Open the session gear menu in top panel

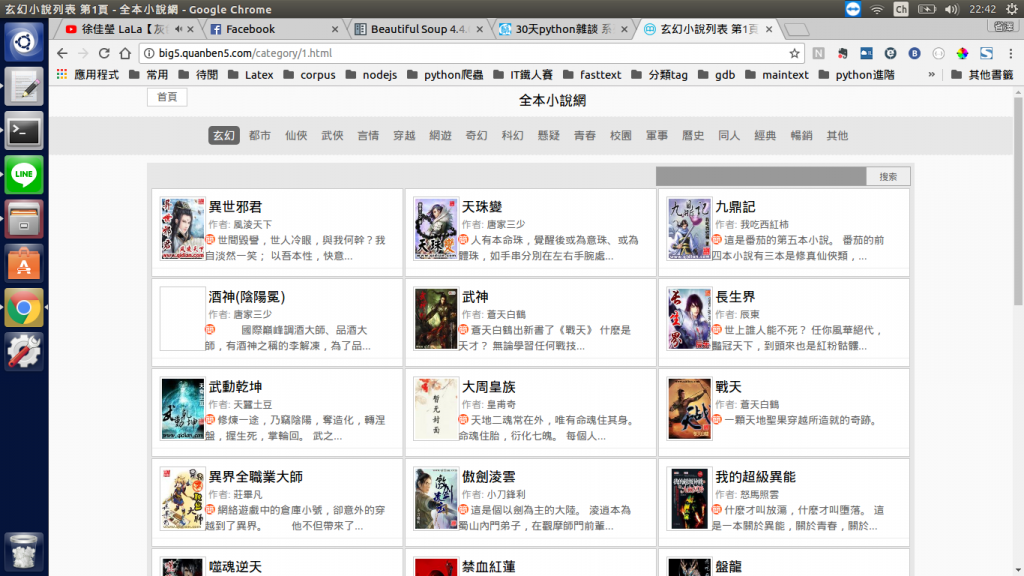1012,9
